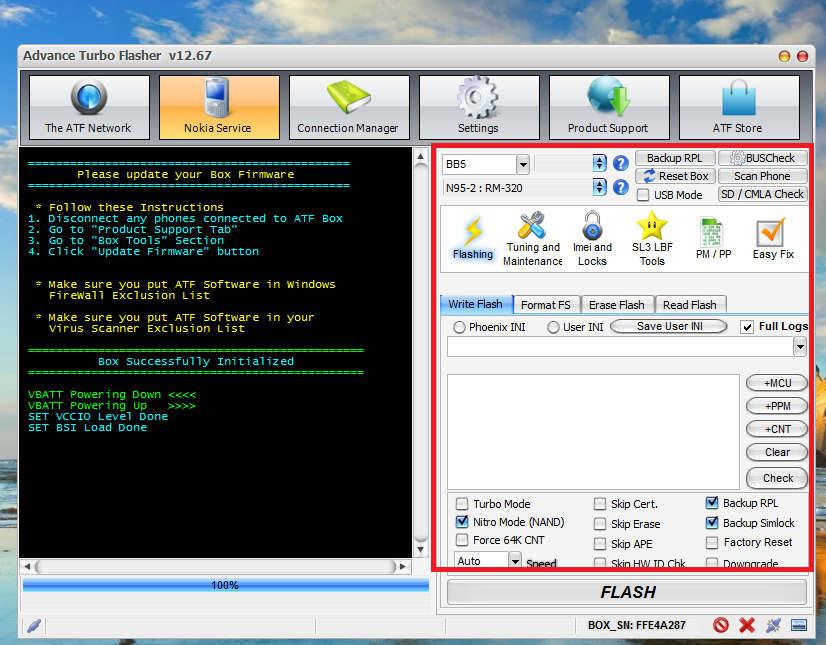Uncheck the Backup RPL checkbox
Viewport: 826px width, 645px height.
[712, 503]
